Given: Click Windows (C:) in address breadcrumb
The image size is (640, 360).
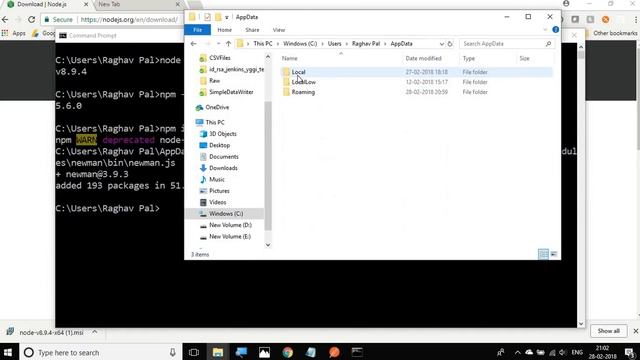Looking at the screenshot, I should 300,44.
